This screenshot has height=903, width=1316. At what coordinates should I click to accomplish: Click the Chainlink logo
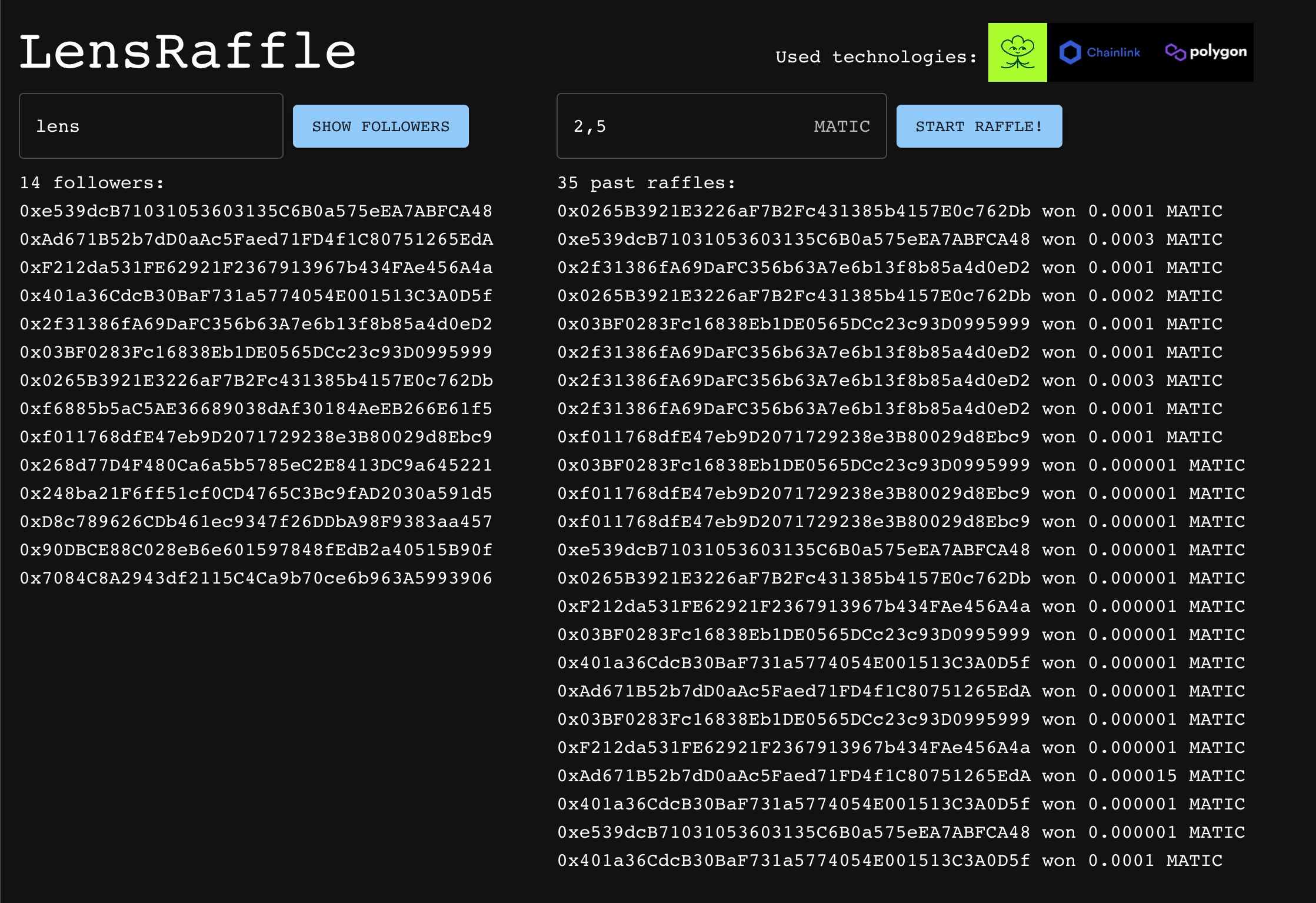click(x=1100, y=52)
